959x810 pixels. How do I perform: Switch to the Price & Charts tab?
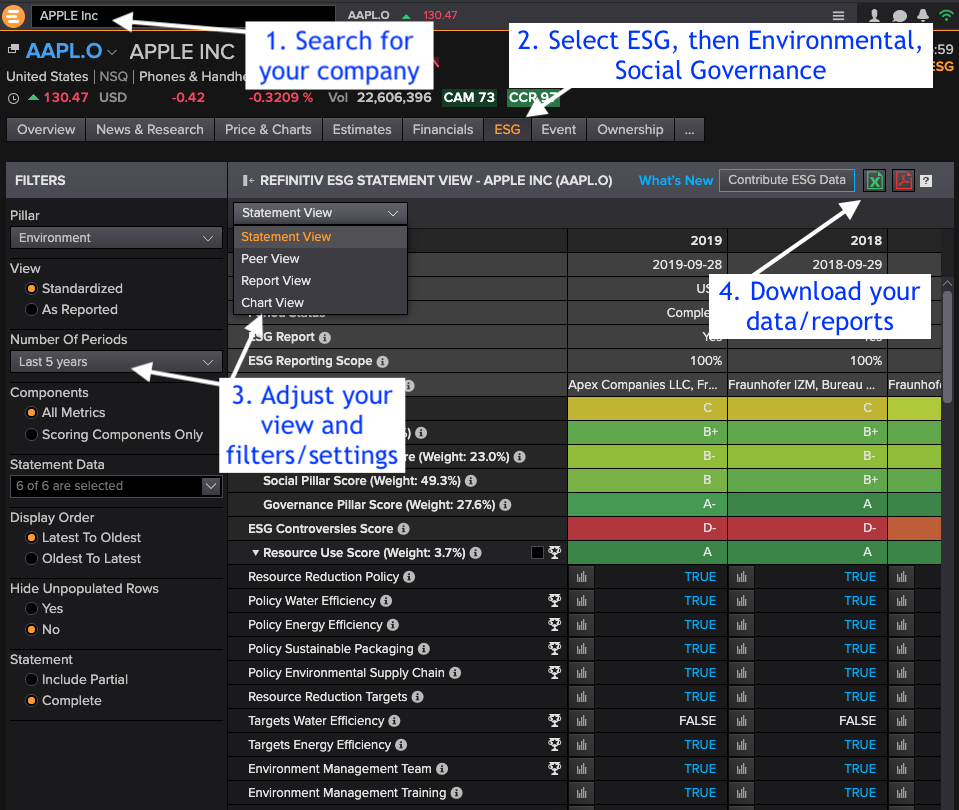(268, 130)
